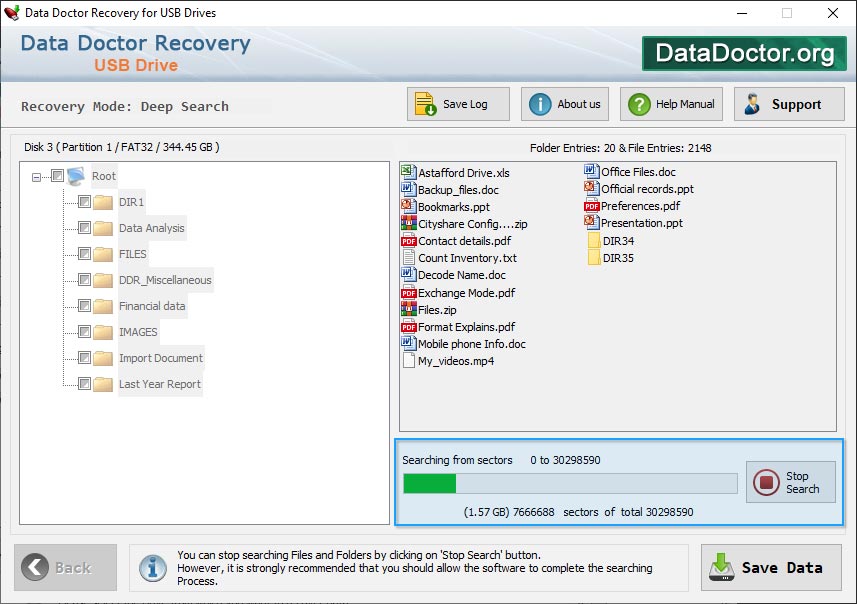857x604 pixels.
Task: Click the Word icon of Backup_files.doc
Action: (408, 189)
